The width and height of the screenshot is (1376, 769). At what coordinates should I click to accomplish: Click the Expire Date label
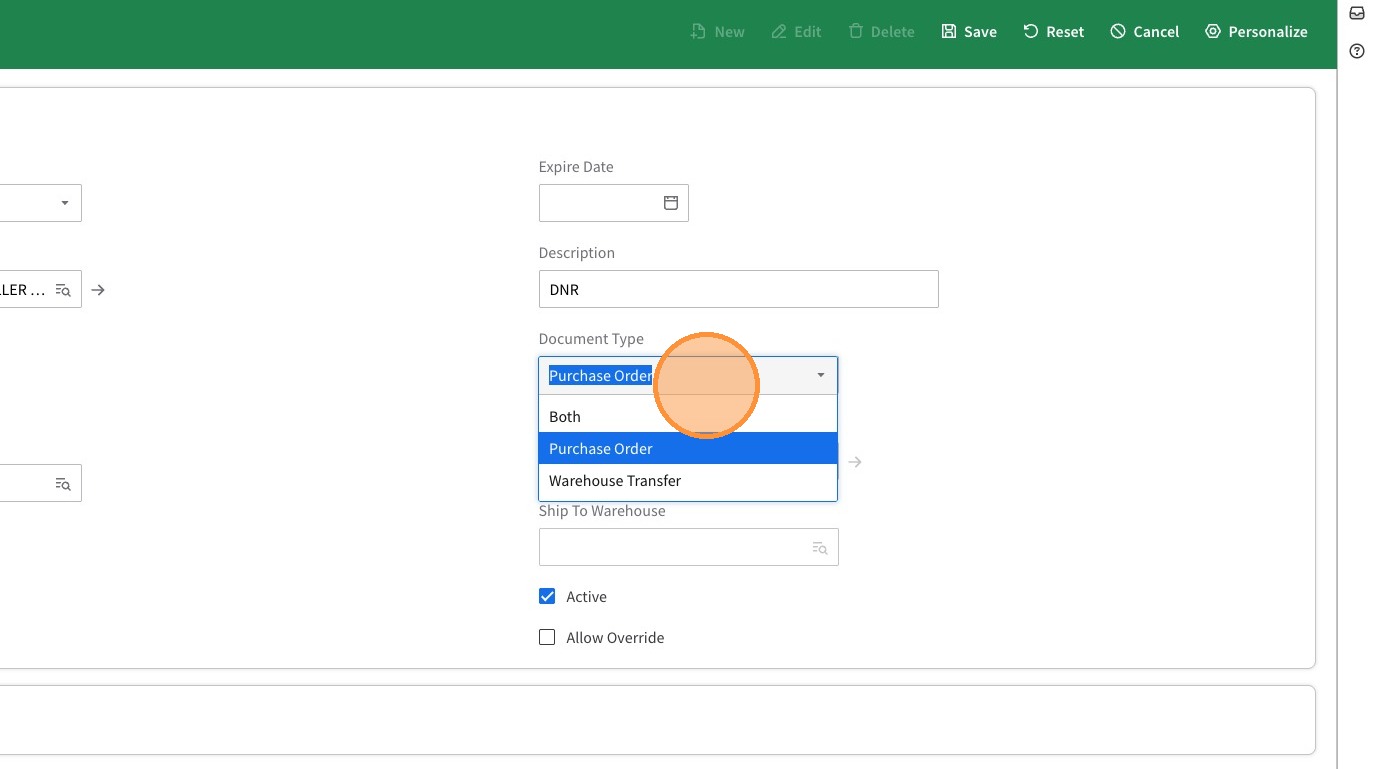[576, 167]
